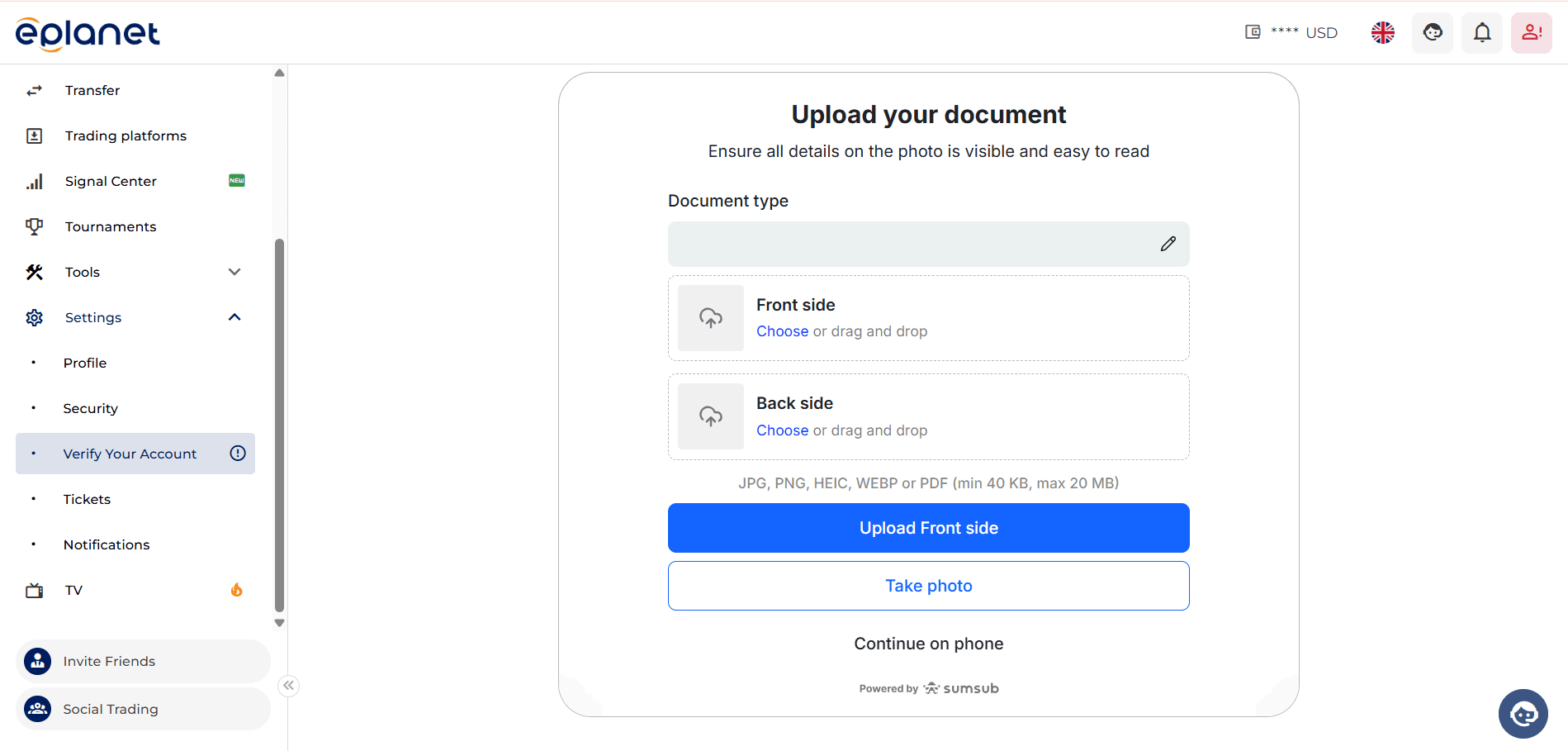Click the pencil icon to edit document type
The image size is (1568, 751).
coord(1168,244)
